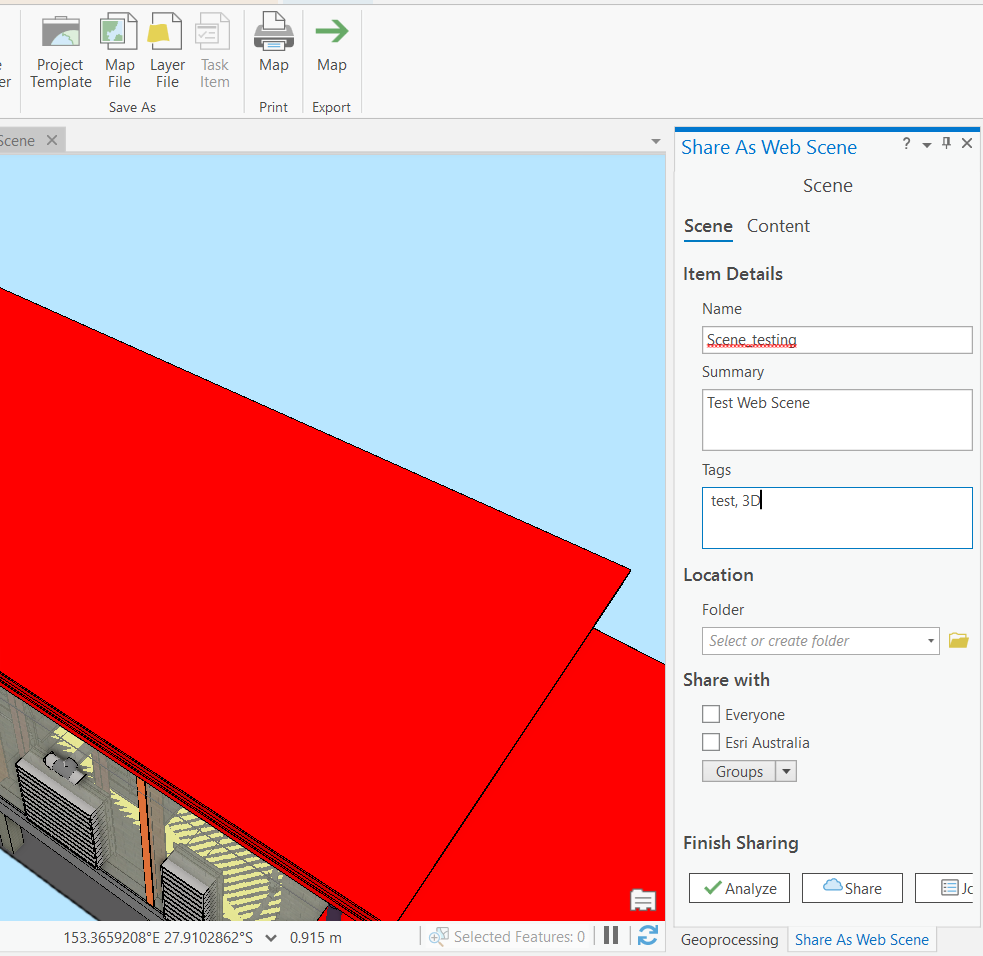The image size is (983, 956).
Task: Open the Print Map tool
Action: click(273, 30)
